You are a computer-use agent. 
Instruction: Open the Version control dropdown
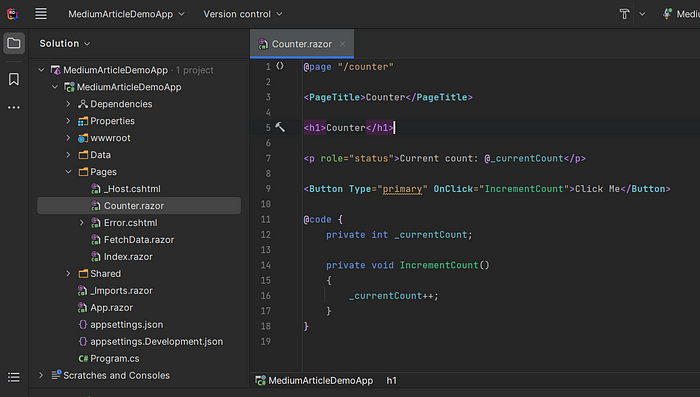[x=243, y=14]
